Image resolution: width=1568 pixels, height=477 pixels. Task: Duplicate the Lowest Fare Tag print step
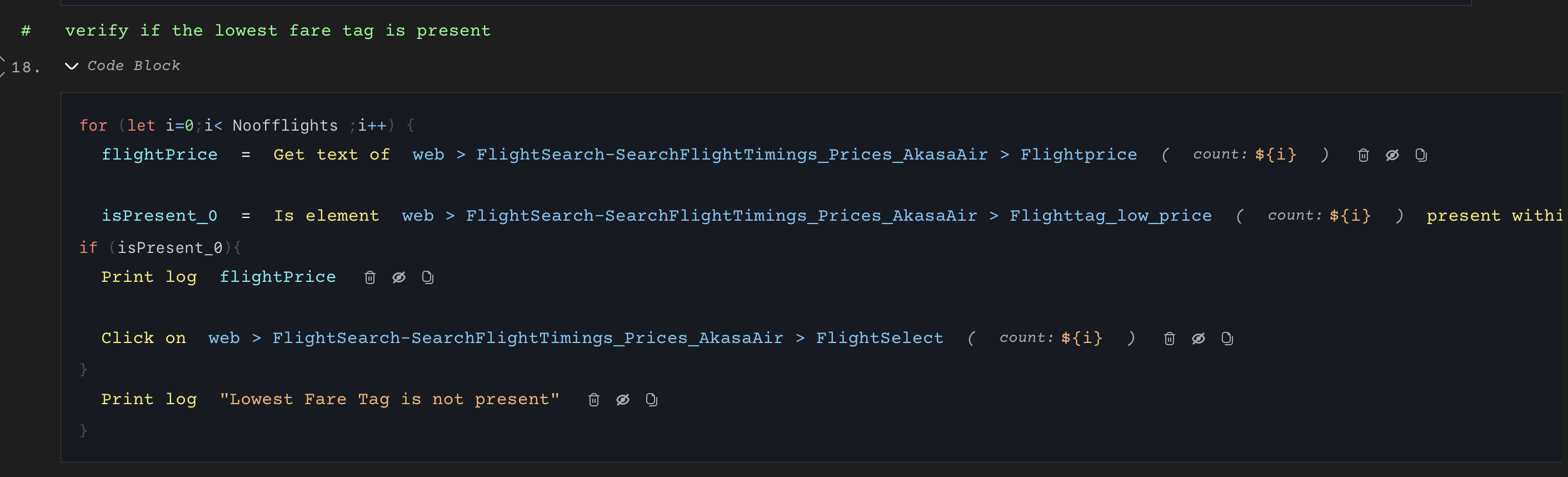pos(651,400)
